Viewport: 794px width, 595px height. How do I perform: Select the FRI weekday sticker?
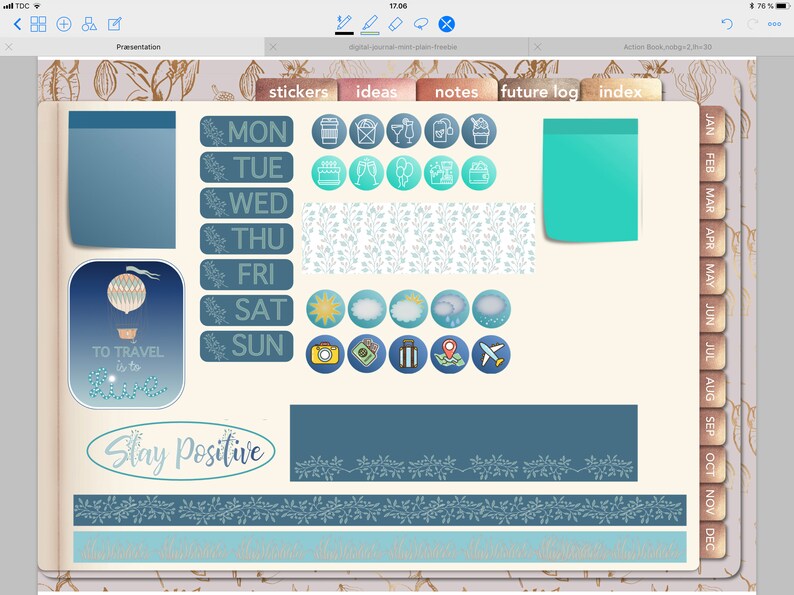click(247, 274)
